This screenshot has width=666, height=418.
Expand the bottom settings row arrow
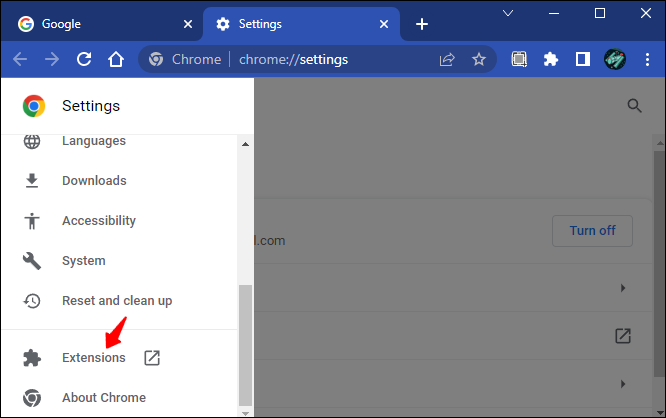[623, 384]
